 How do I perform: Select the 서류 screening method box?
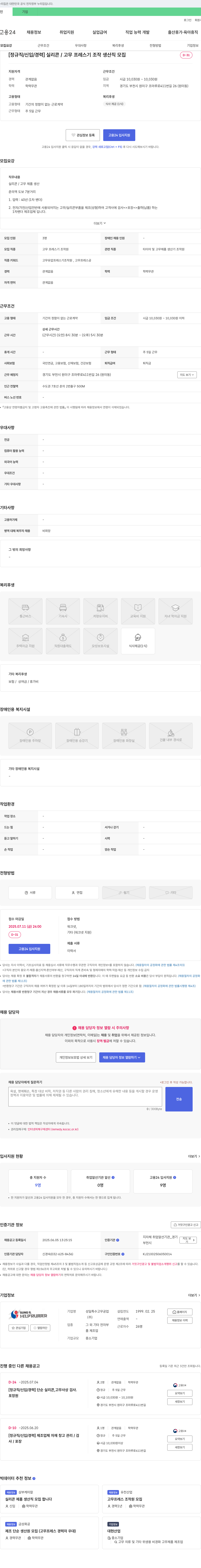click(x=30, y=892)
